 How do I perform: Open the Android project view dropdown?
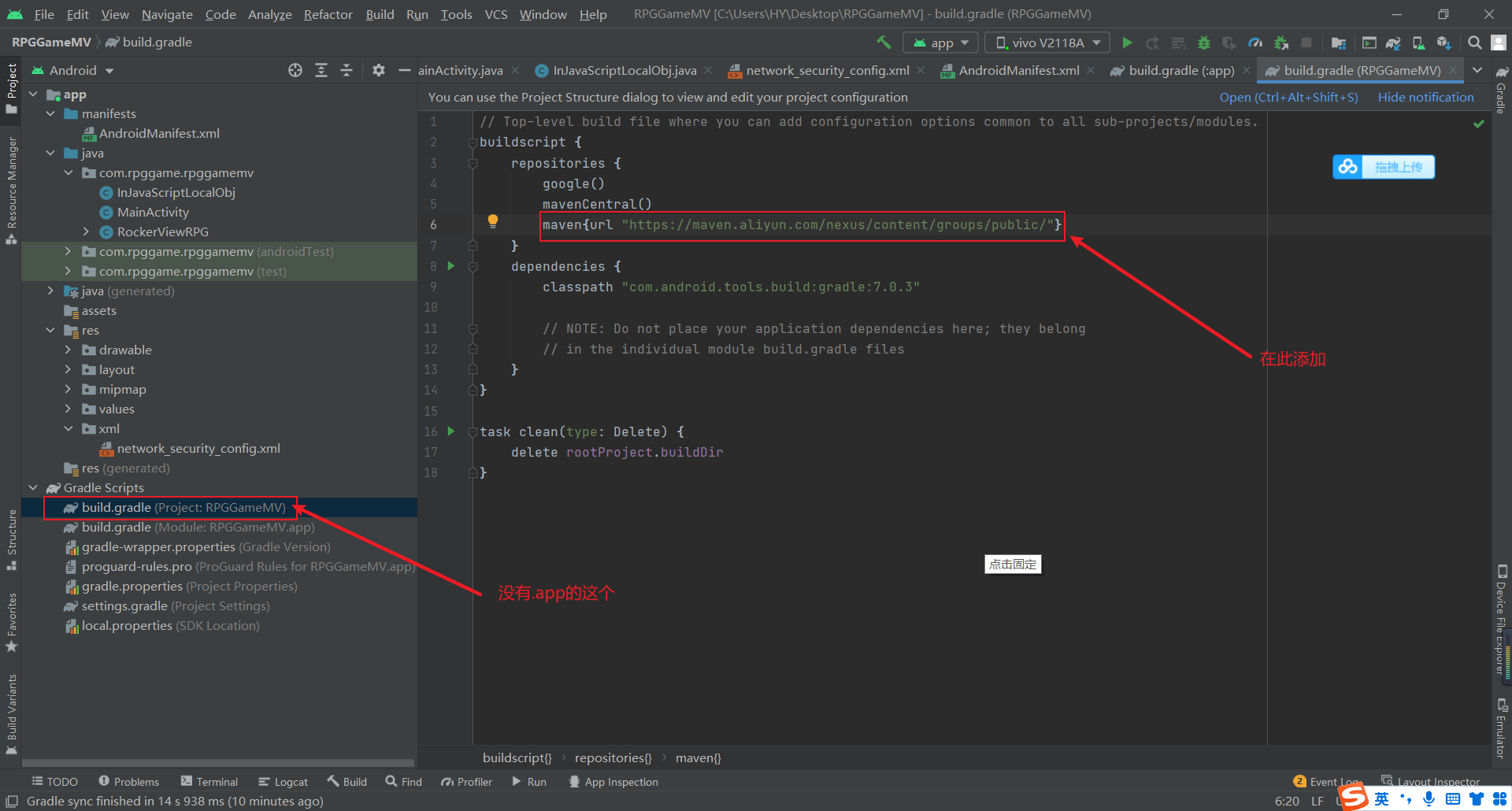(x=72, y=70)
